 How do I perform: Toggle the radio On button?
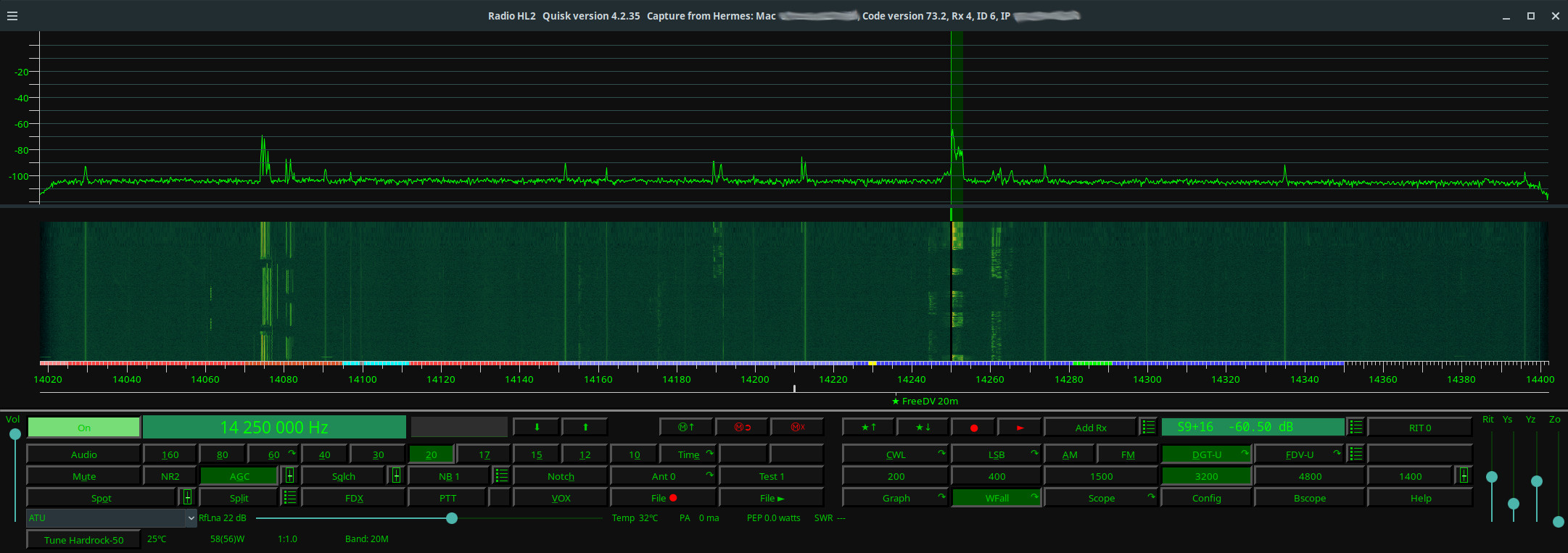[84, 428]
